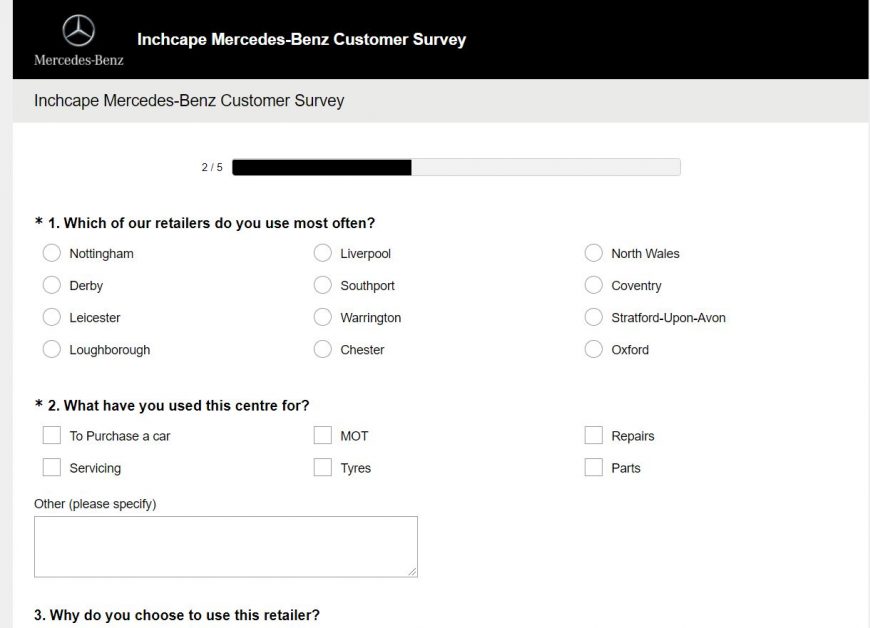Select the Leicester radio button

pyautogui.click(x=52, y=318)
